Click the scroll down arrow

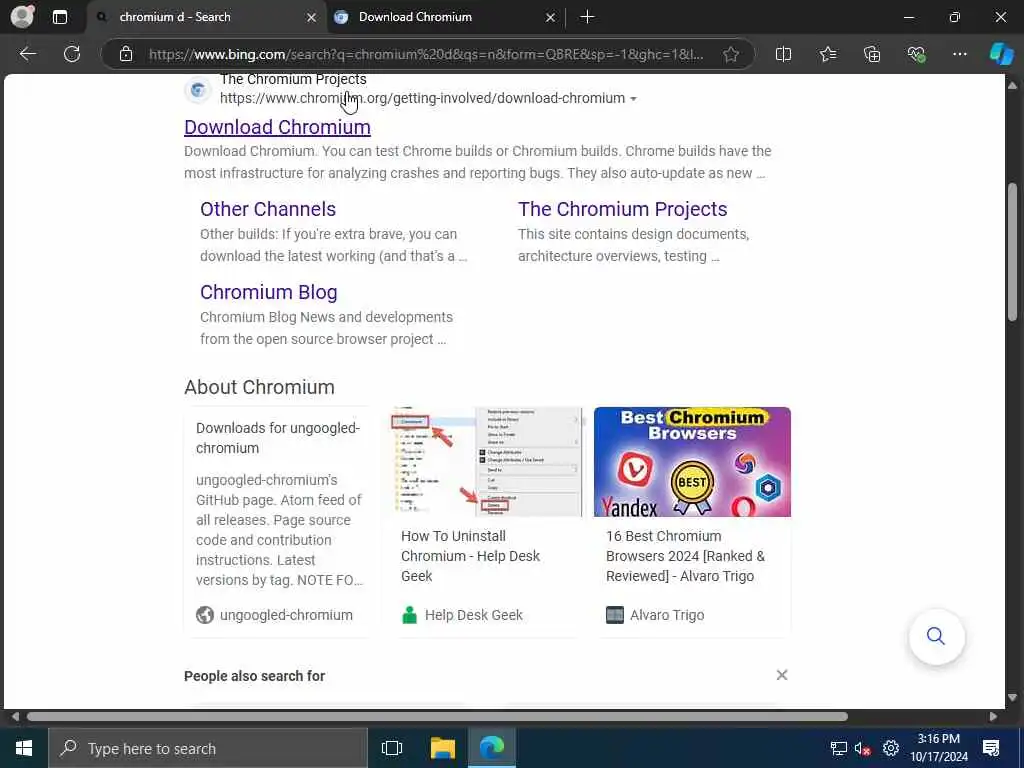1012,697
